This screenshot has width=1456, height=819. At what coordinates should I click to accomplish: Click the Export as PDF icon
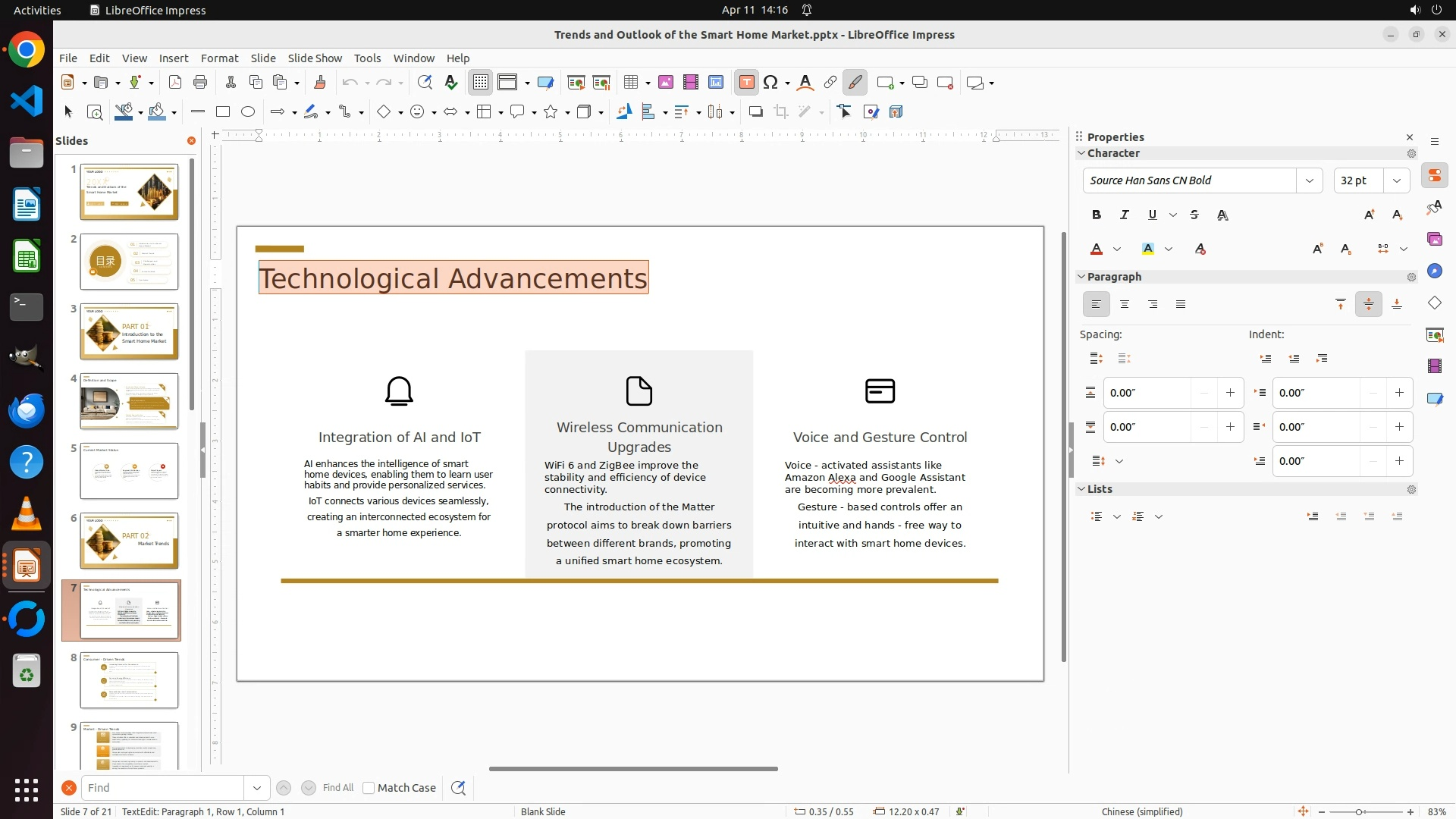(x=175, y=83)
